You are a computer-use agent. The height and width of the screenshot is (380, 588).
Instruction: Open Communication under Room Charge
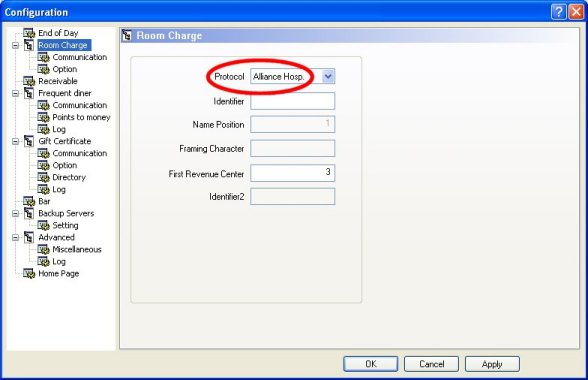click(x=80, y=57)
